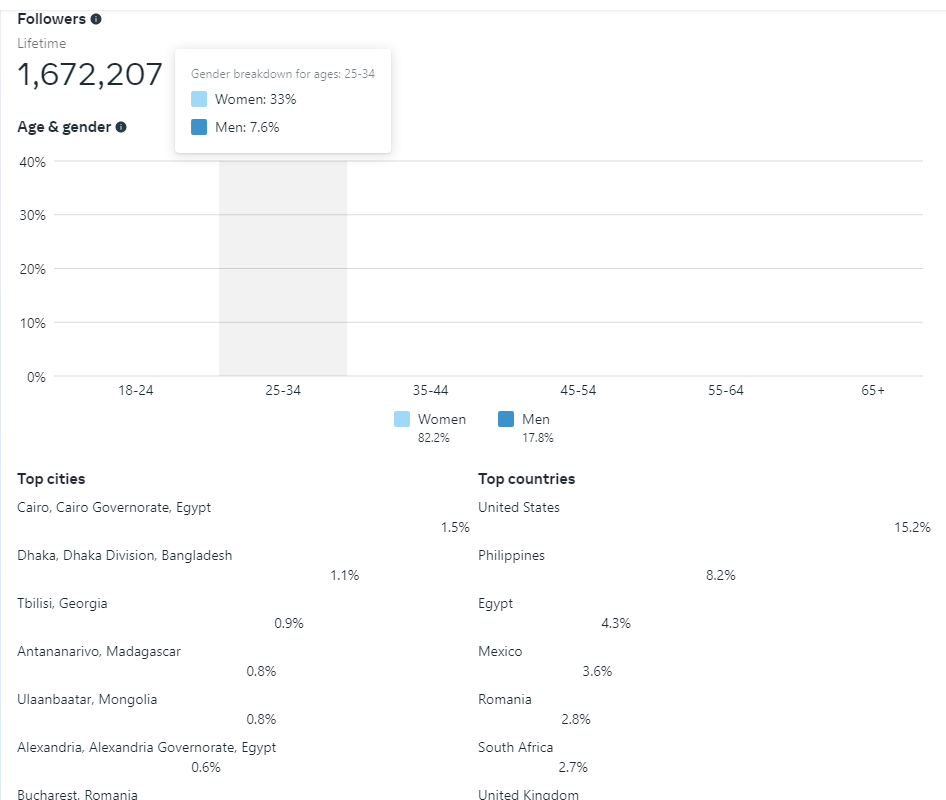This screenshot has width=946, height=800.
Task: Click the info icon next to Followers
Action: pos(96,19)
